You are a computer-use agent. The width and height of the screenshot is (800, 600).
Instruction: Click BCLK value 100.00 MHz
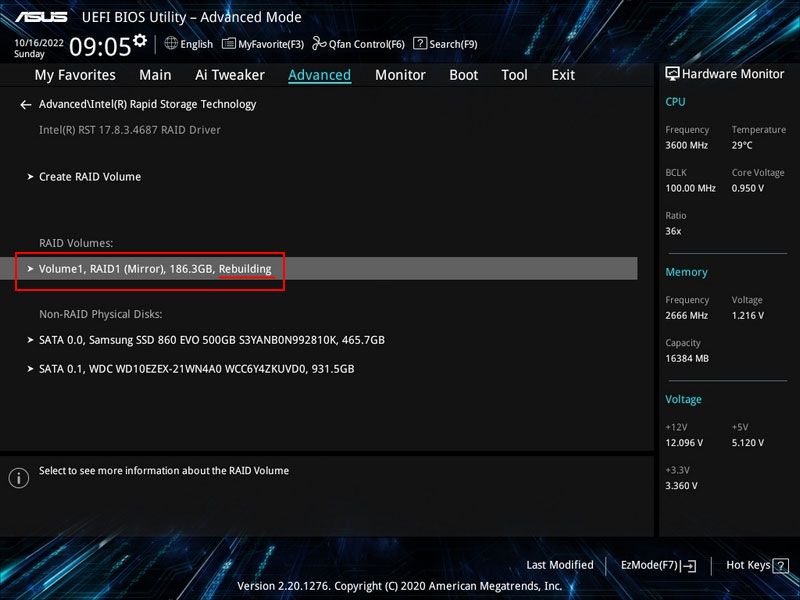pos(690,188)
